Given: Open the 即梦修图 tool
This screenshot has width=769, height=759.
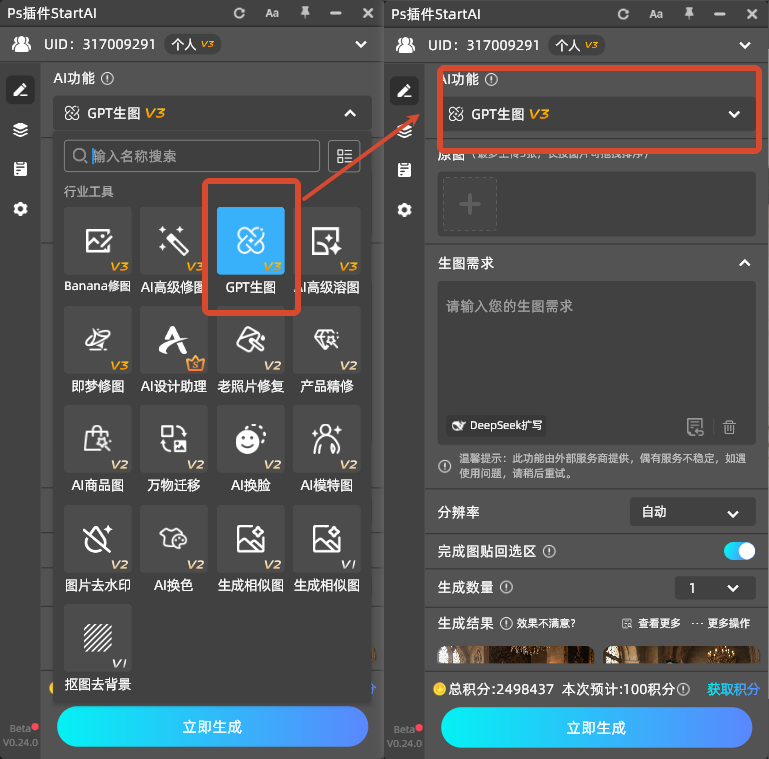Looking at the screenshot, I should 98,340.
